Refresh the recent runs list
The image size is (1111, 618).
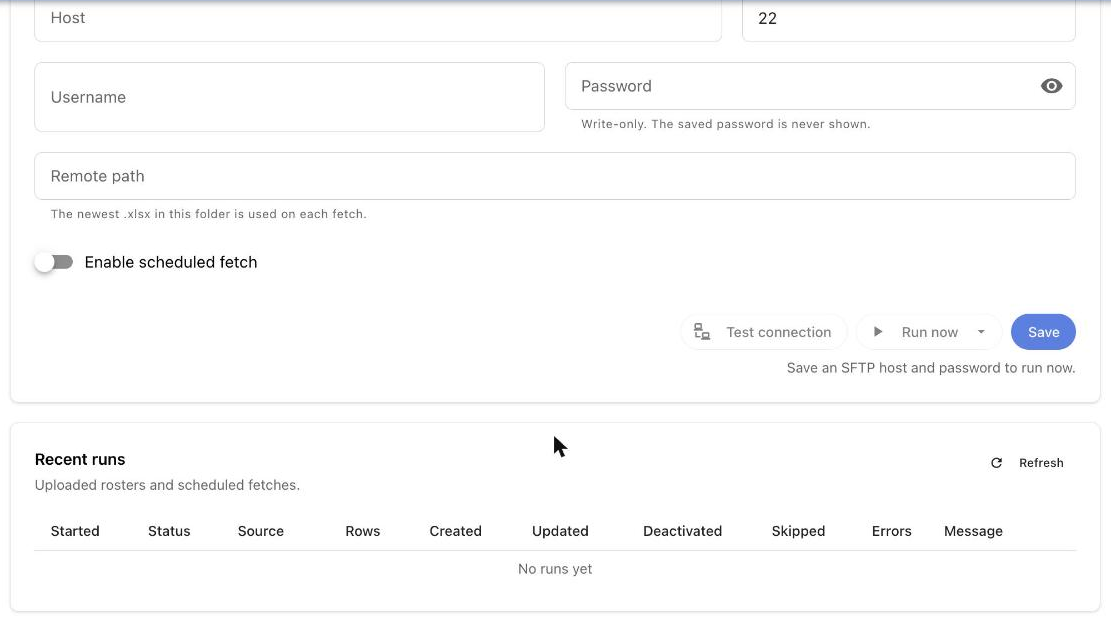pos(1027,463)
